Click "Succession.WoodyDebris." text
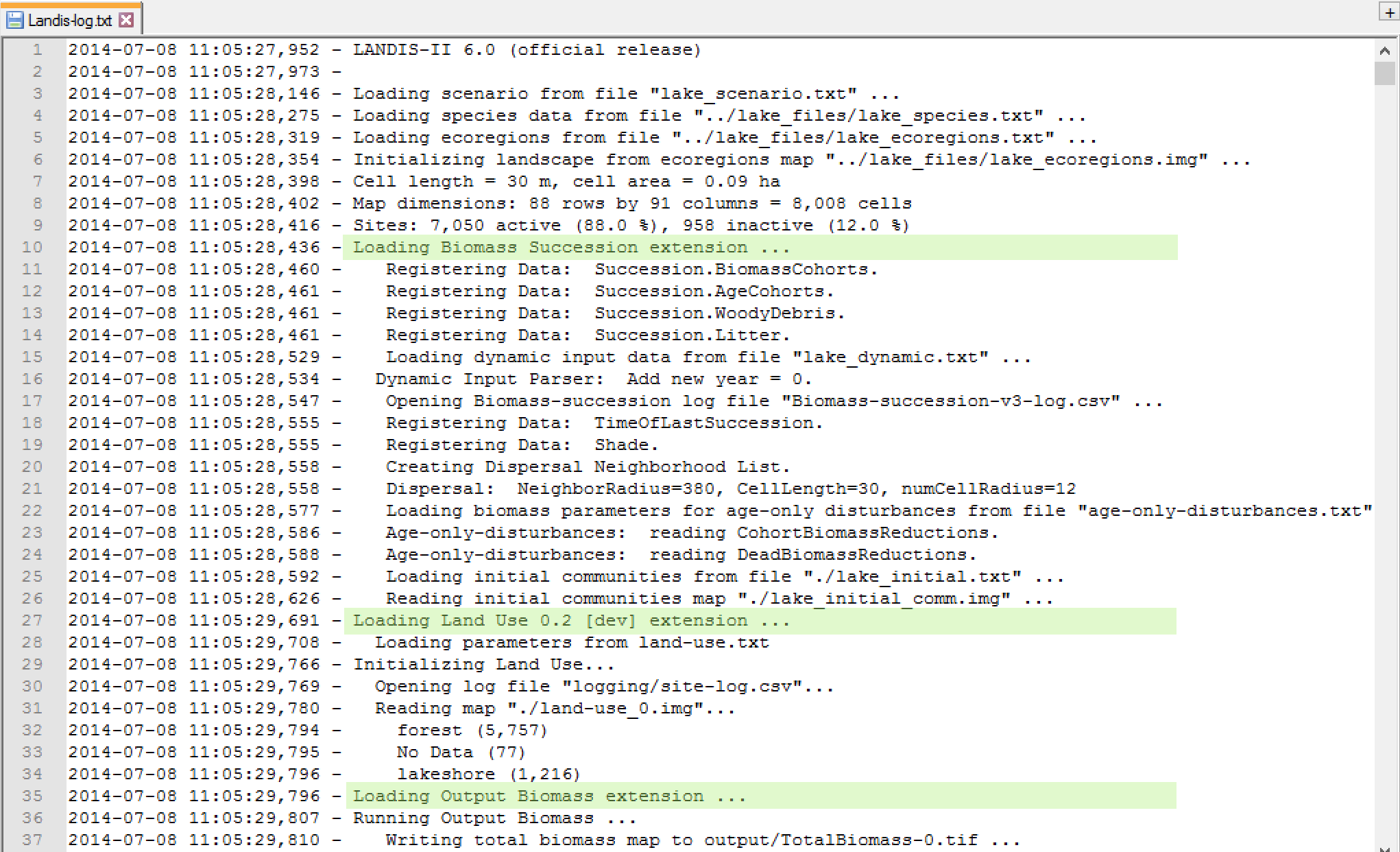 click(720, 313)
